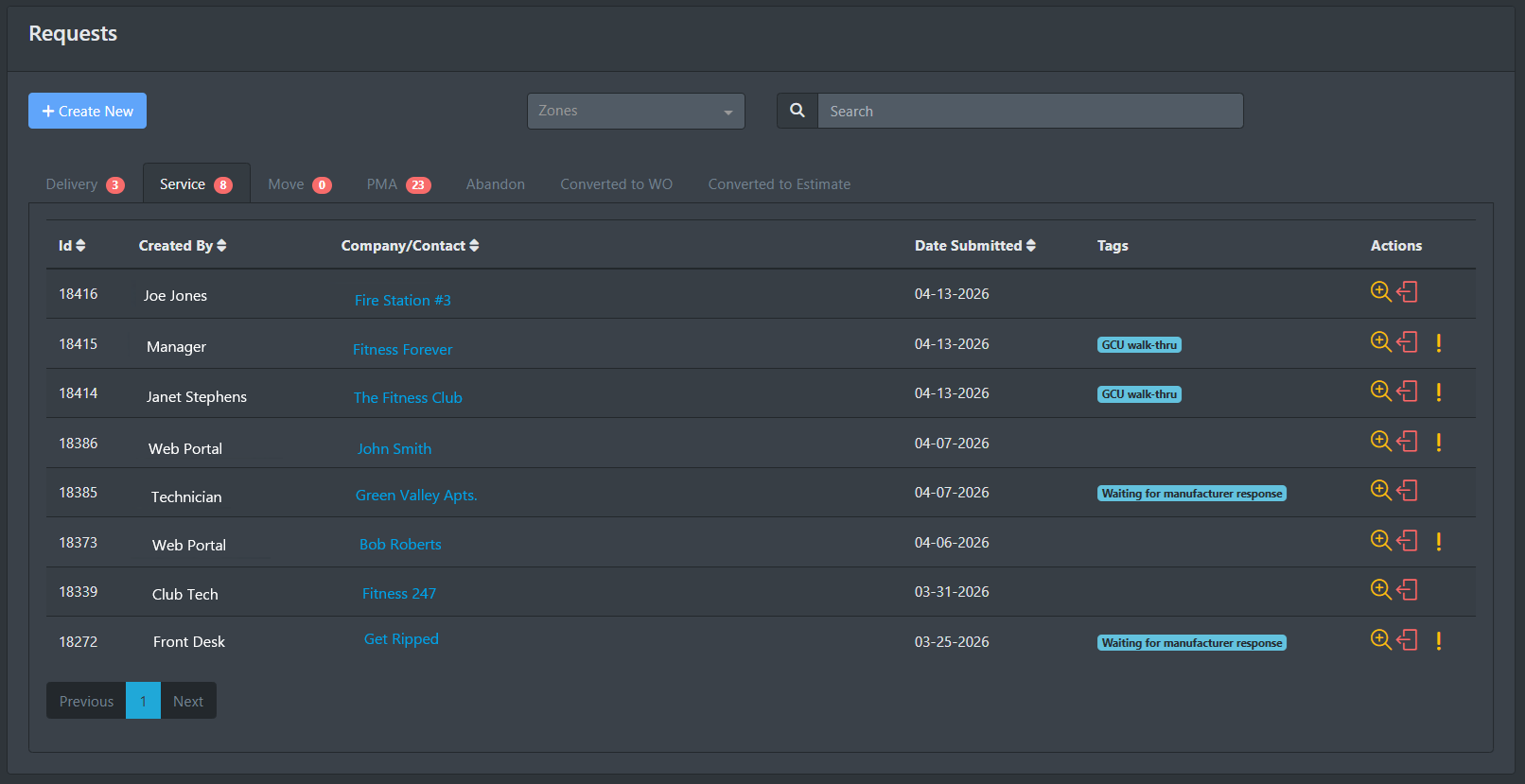Click the exclamation alert icon for Bob Roberts
The height and width of the screenshot is (784, 1525).
coord(1438,541)
